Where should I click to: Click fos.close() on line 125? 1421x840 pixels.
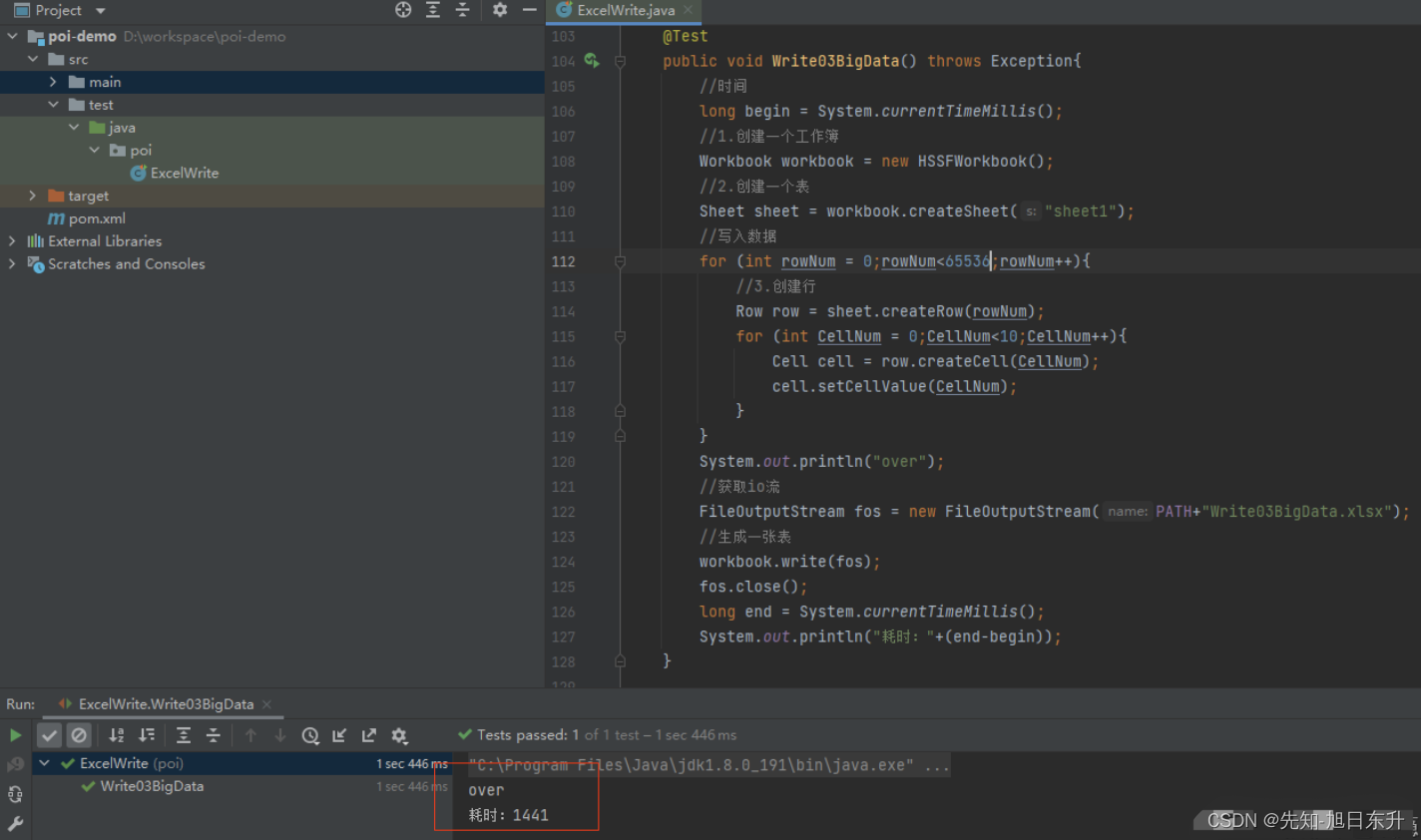(x=749, y=587)
